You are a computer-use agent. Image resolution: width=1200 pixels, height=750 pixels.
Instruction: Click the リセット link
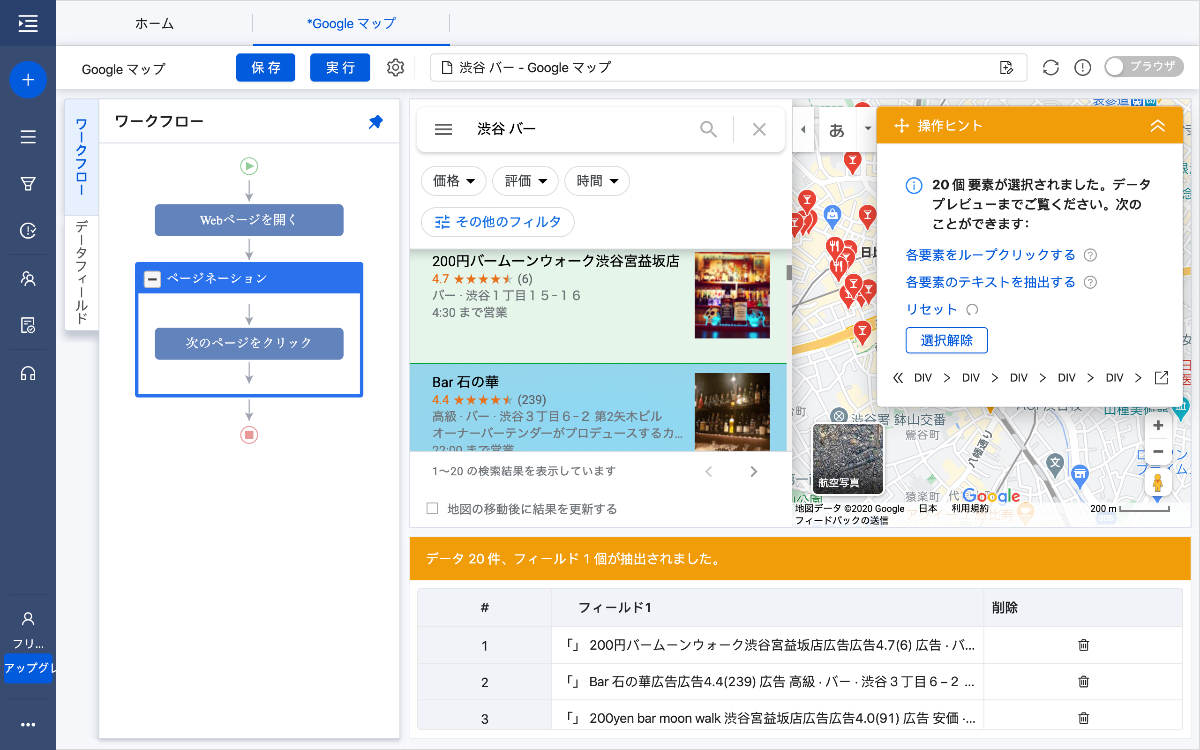(x=932, y=310)
